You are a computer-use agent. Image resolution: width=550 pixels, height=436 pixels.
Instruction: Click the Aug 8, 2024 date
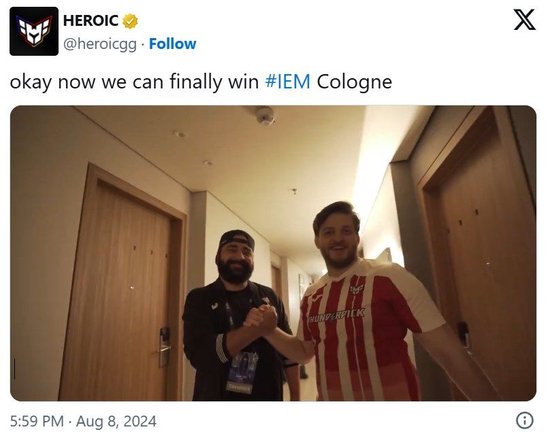(116, 421)
